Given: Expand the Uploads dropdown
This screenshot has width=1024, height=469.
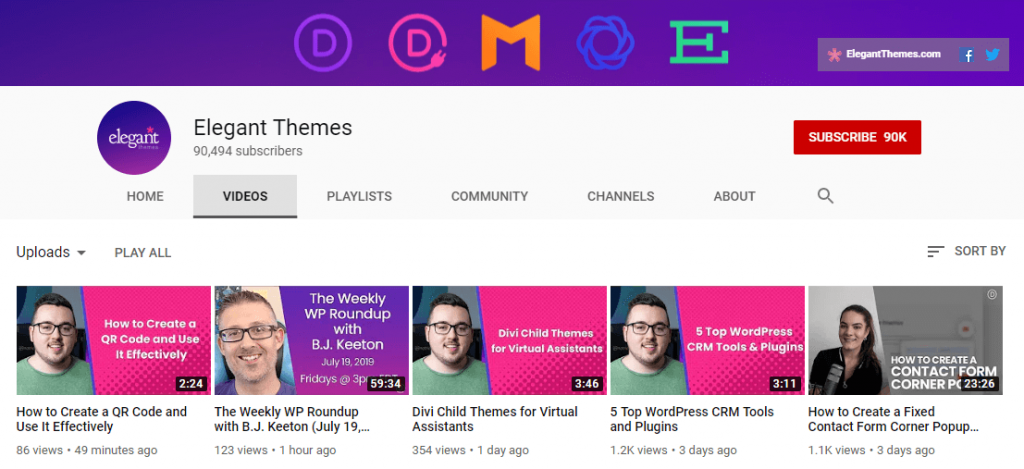Looking at the screenshot, I should coord(52,252).
